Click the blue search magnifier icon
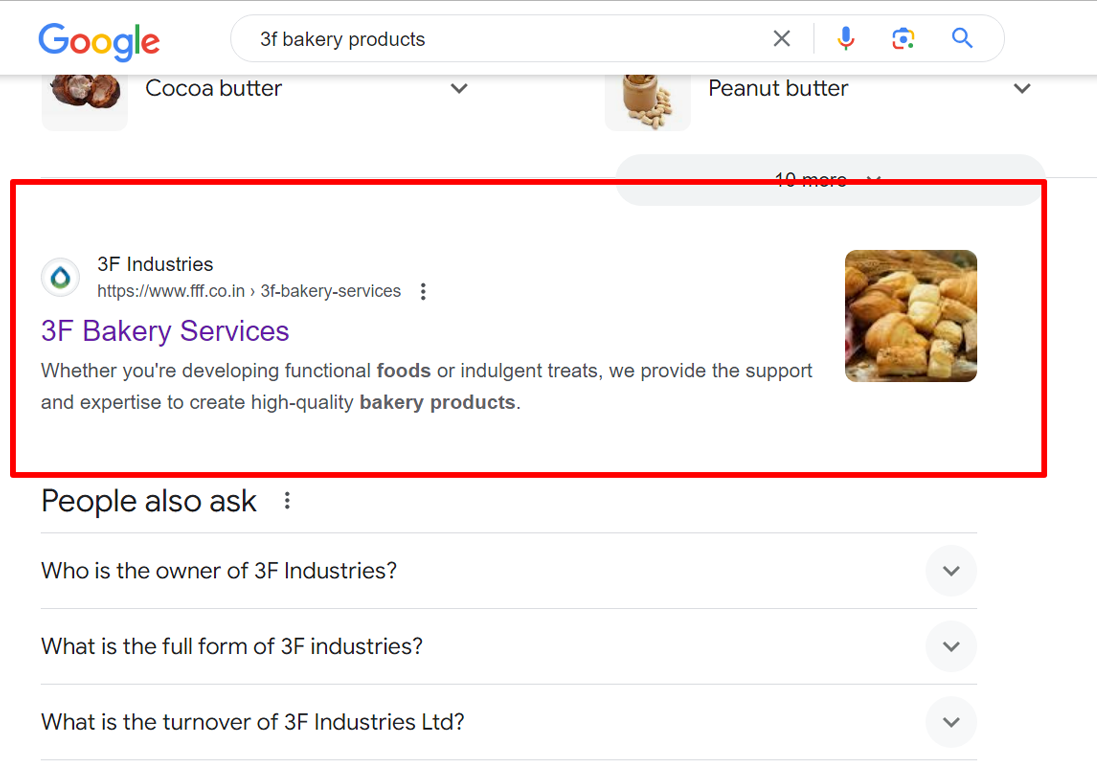 point(962,38)
